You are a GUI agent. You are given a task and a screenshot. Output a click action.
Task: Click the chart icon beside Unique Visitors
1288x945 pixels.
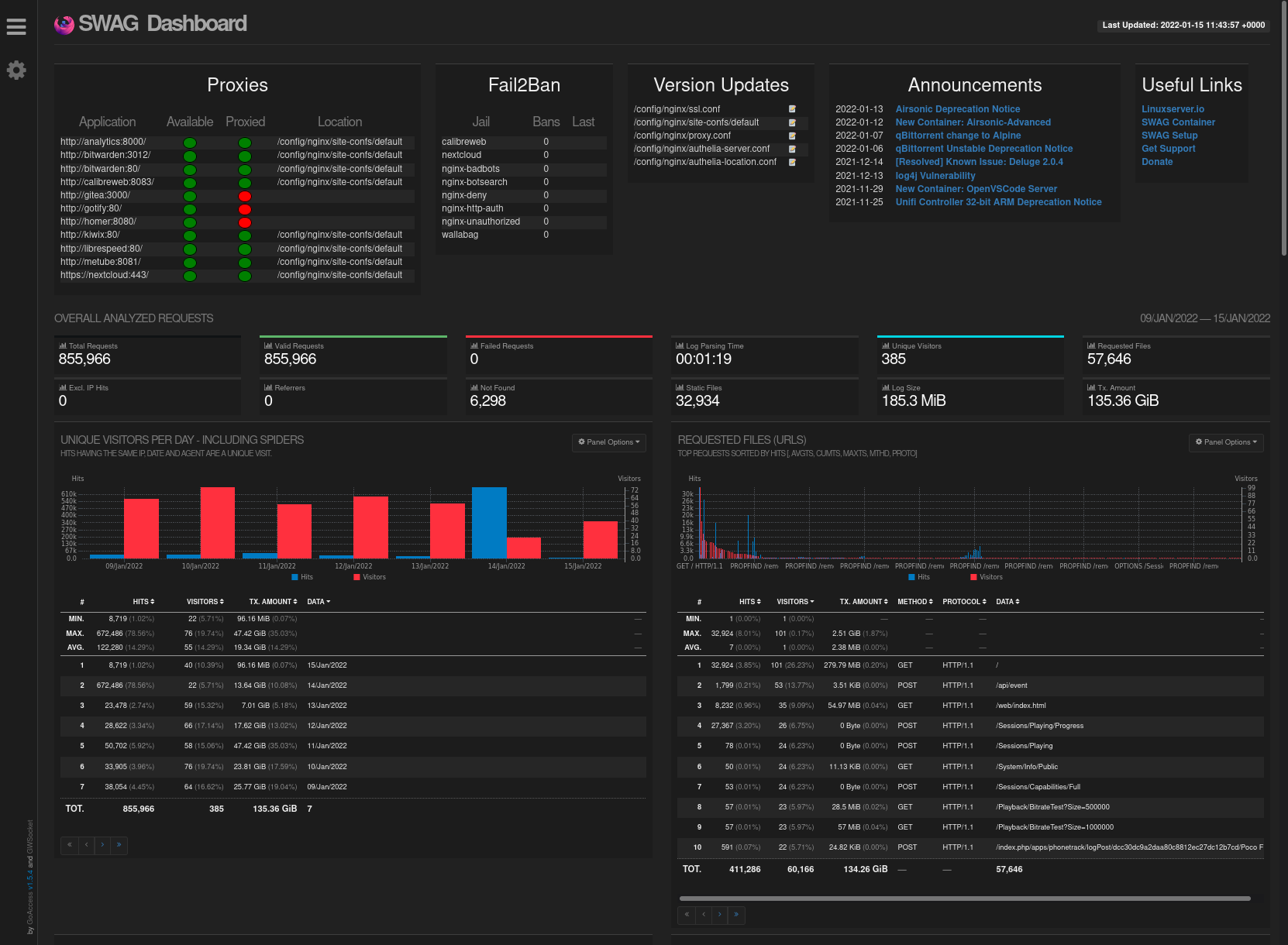coord(886,346)
